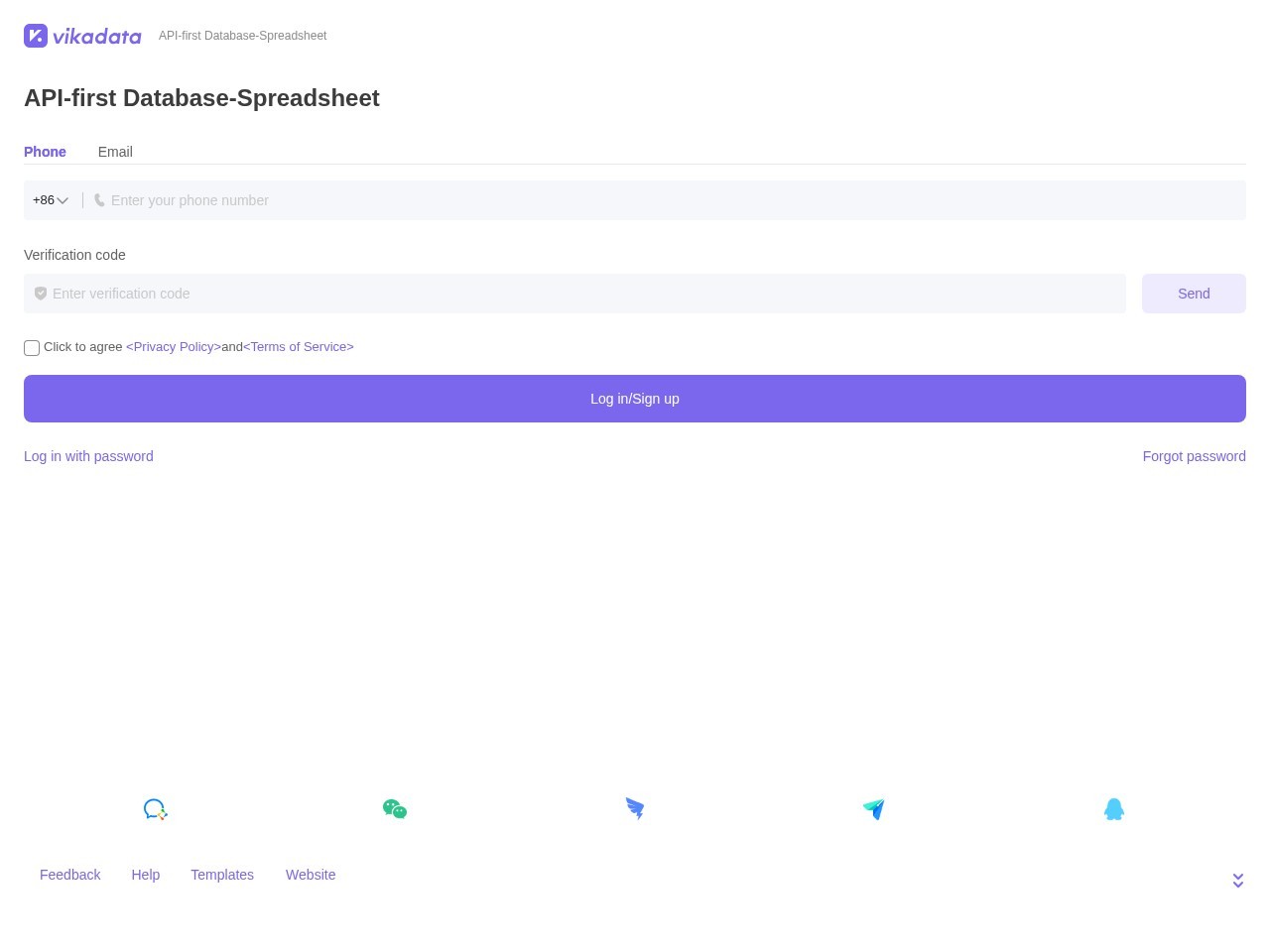The height and width of the screenshot is (952, 1270).
Task: Log in with Feishu paper-plane icon
Action: point(874,809)
